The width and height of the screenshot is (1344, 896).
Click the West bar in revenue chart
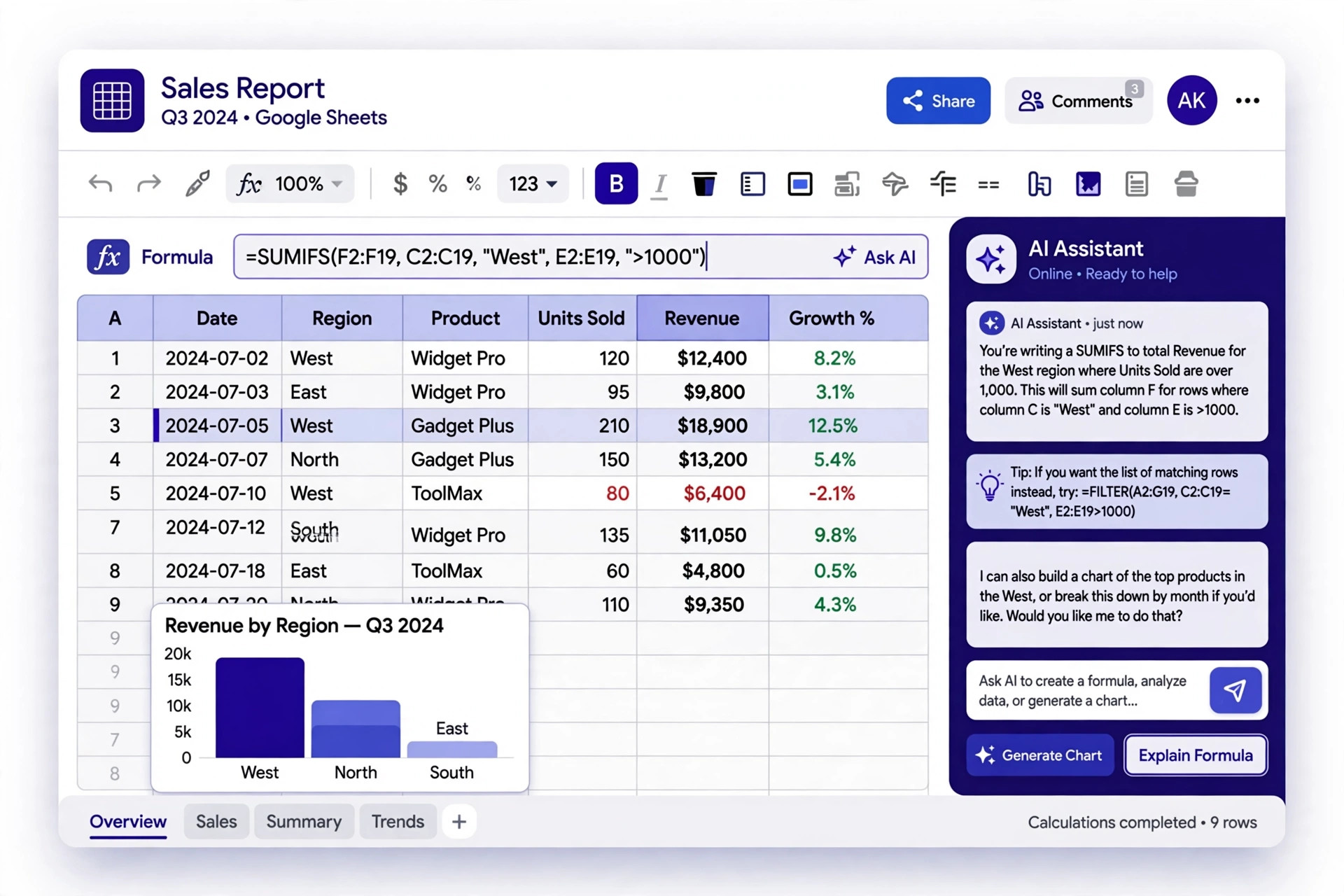[260, 708]
